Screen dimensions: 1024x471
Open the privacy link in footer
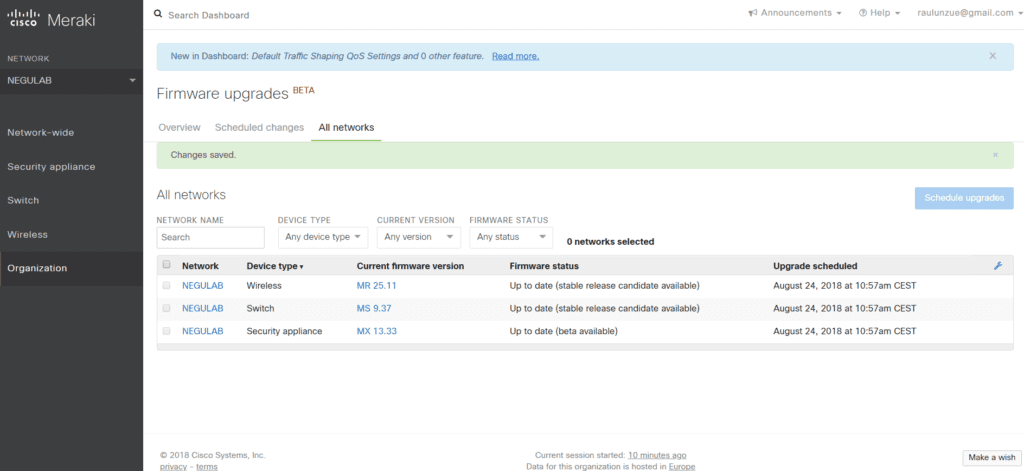point(173,466)
